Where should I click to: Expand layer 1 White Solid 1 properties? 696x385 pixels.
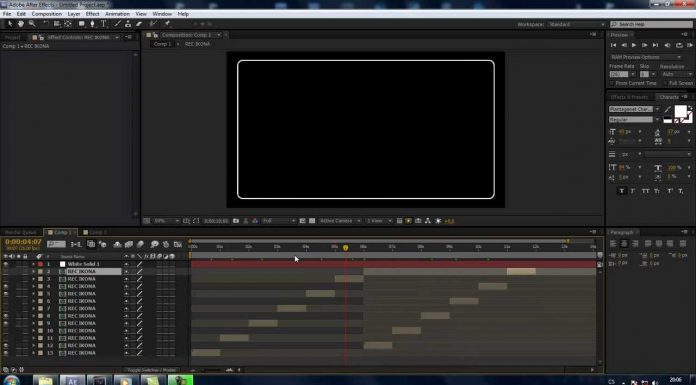(33, 264)
